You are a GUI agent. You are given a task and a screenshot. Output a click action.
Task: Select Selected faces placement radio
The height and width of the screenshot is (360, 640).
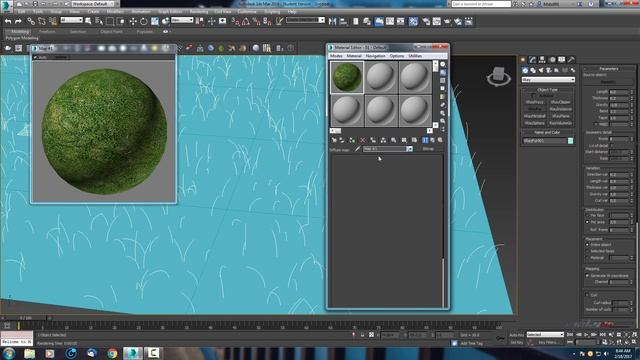pyautogui.click(x=588, y=251)
